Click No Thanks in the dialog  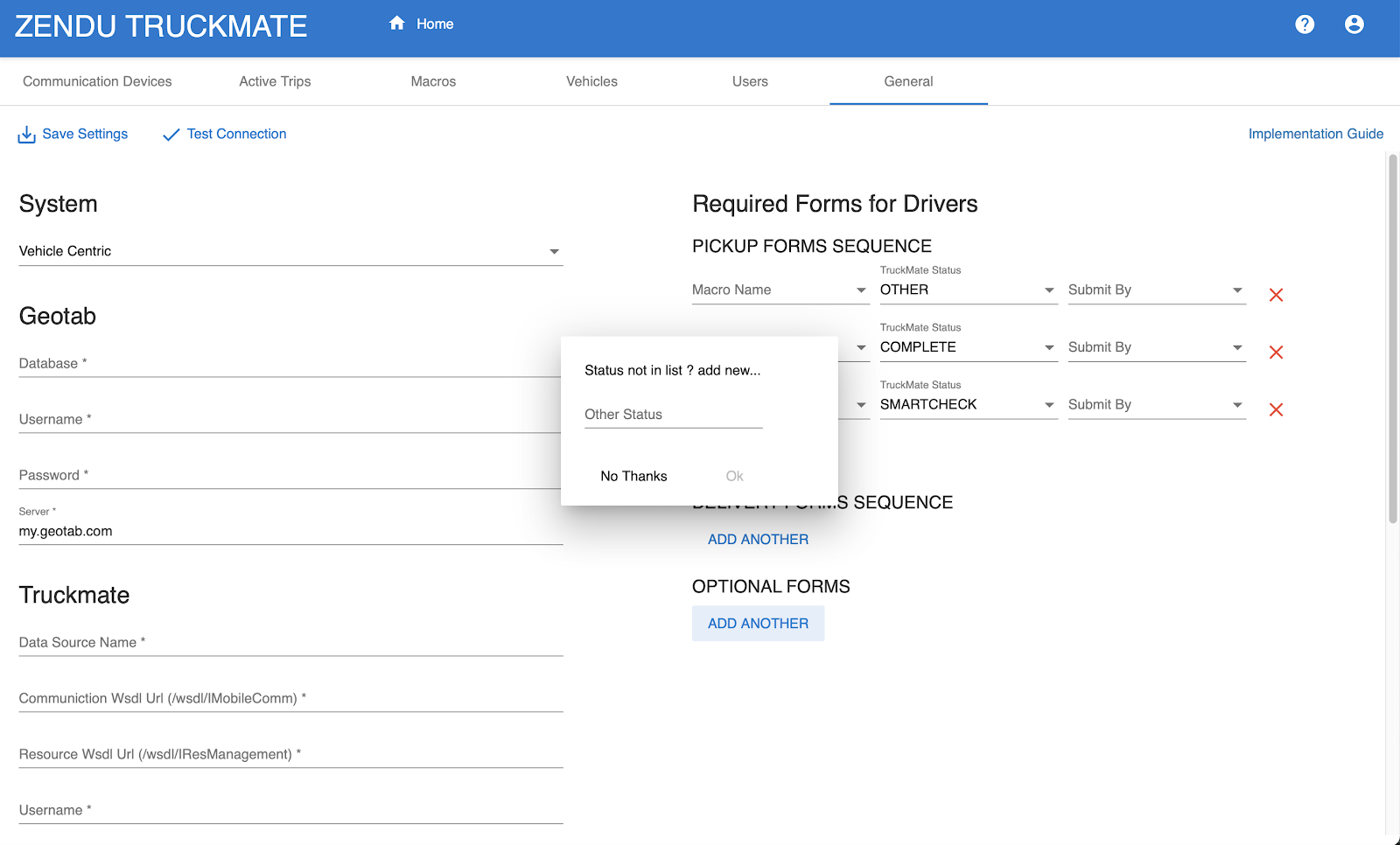(x=633, y=476)
